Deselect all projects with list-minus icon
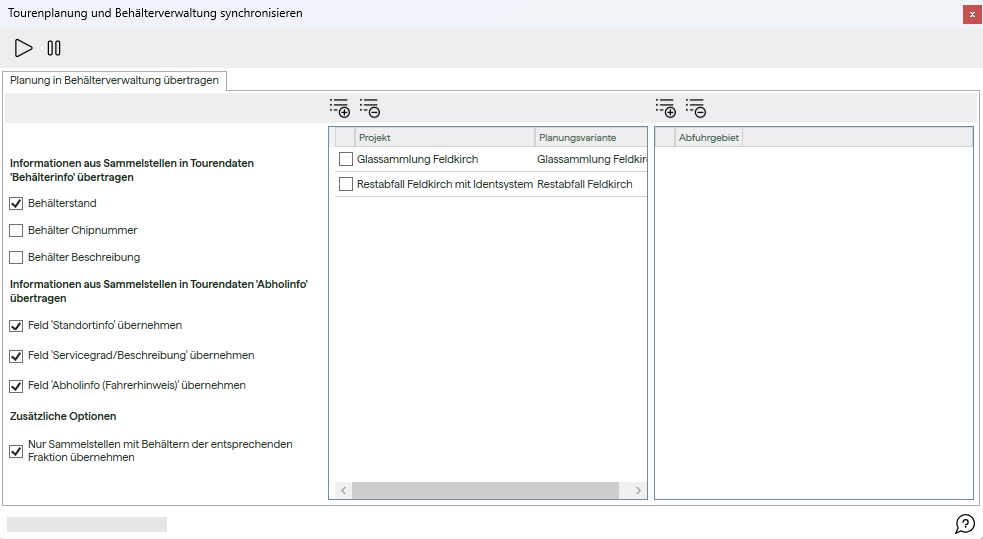 click(x=370, y=108)
